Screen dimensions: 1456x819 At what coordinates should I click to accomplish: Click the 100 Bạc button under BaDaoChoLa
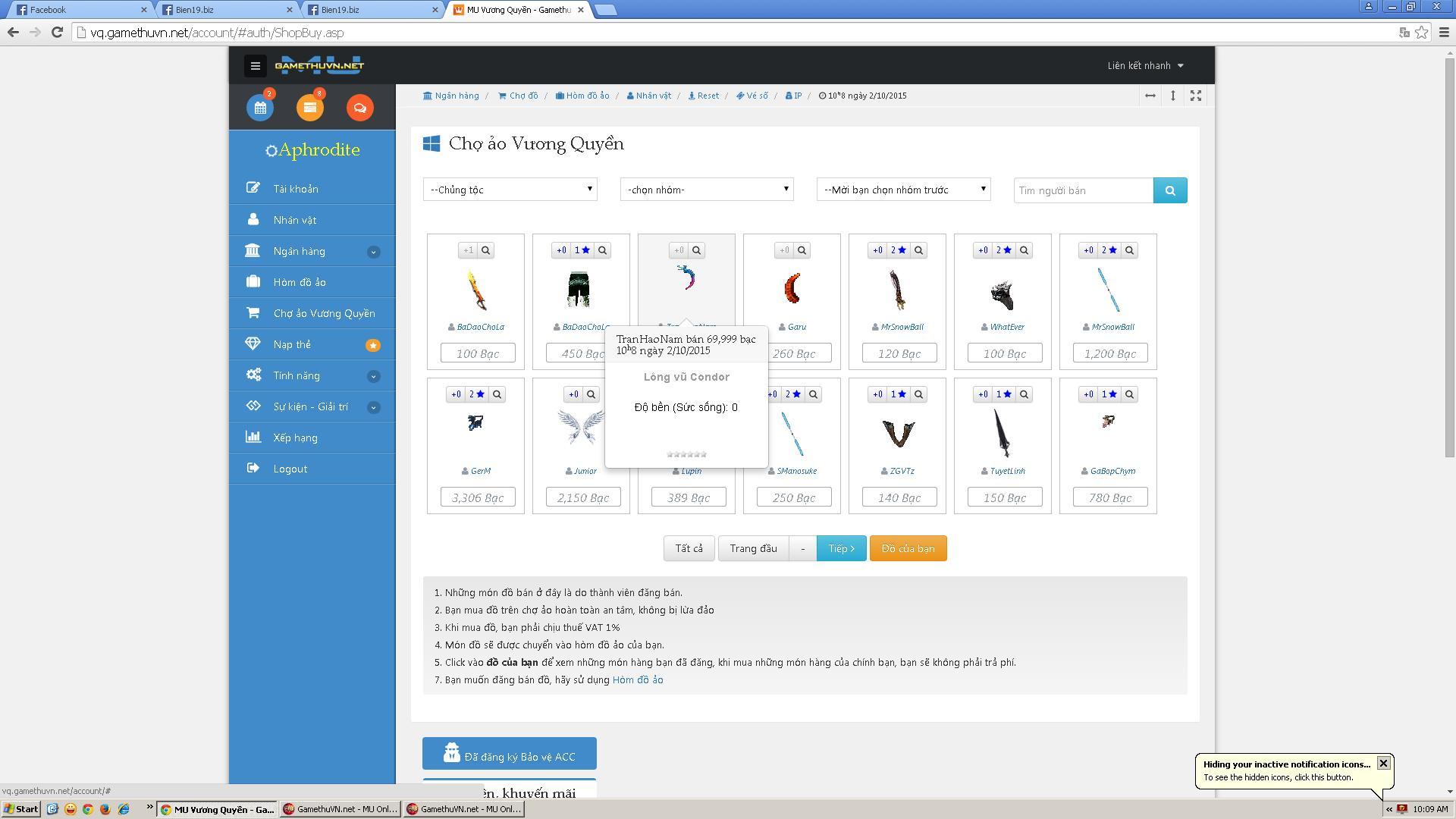click(x=478, y=353)
